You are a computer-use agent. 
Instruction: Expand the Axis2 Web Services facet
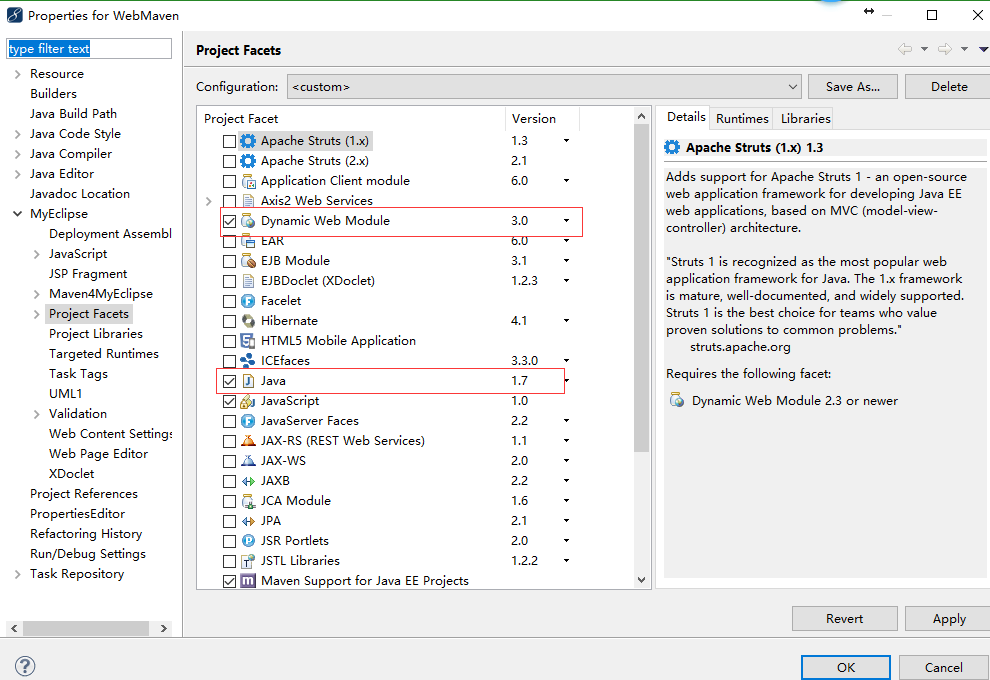(209, 201)
